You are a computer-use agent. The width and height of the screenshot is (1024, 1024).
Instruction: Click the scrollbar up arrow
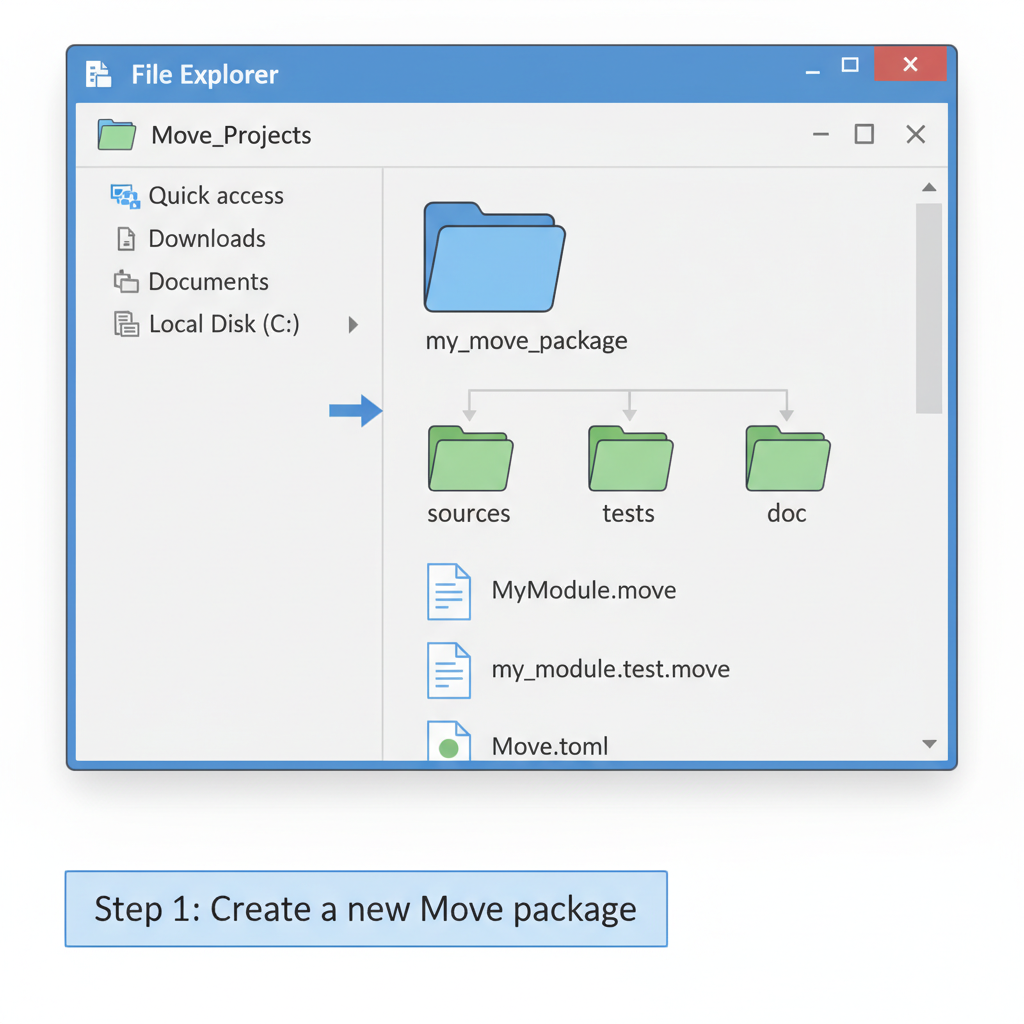pos(929,186)
